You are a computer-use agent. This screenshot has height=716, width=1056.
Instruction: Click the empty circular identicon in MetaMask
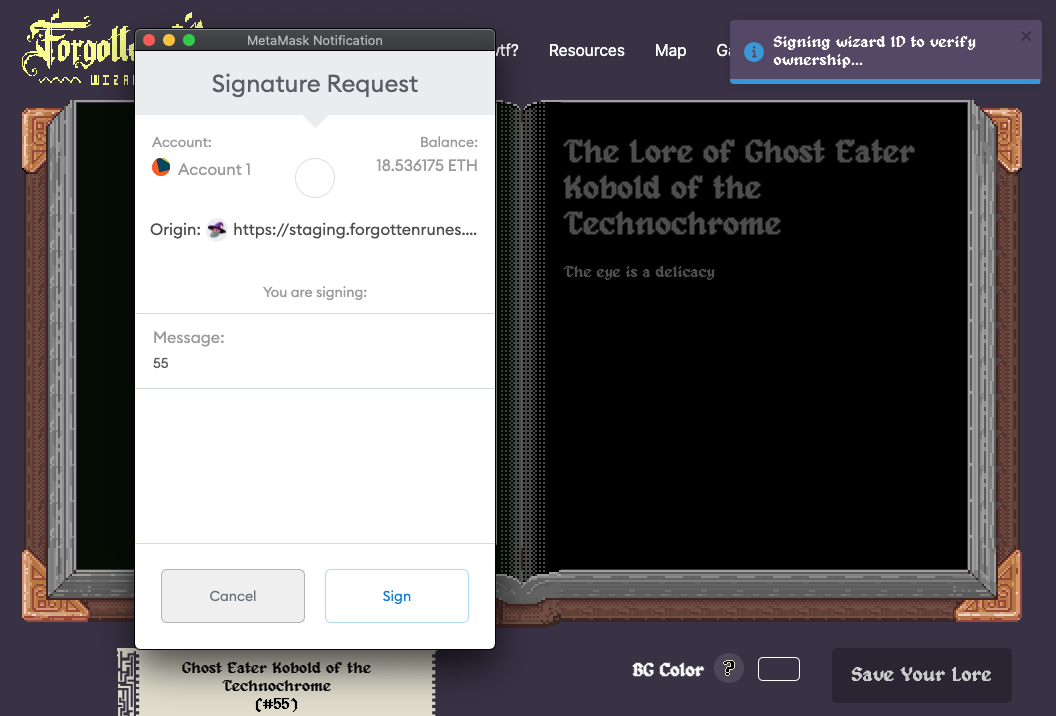315,178
